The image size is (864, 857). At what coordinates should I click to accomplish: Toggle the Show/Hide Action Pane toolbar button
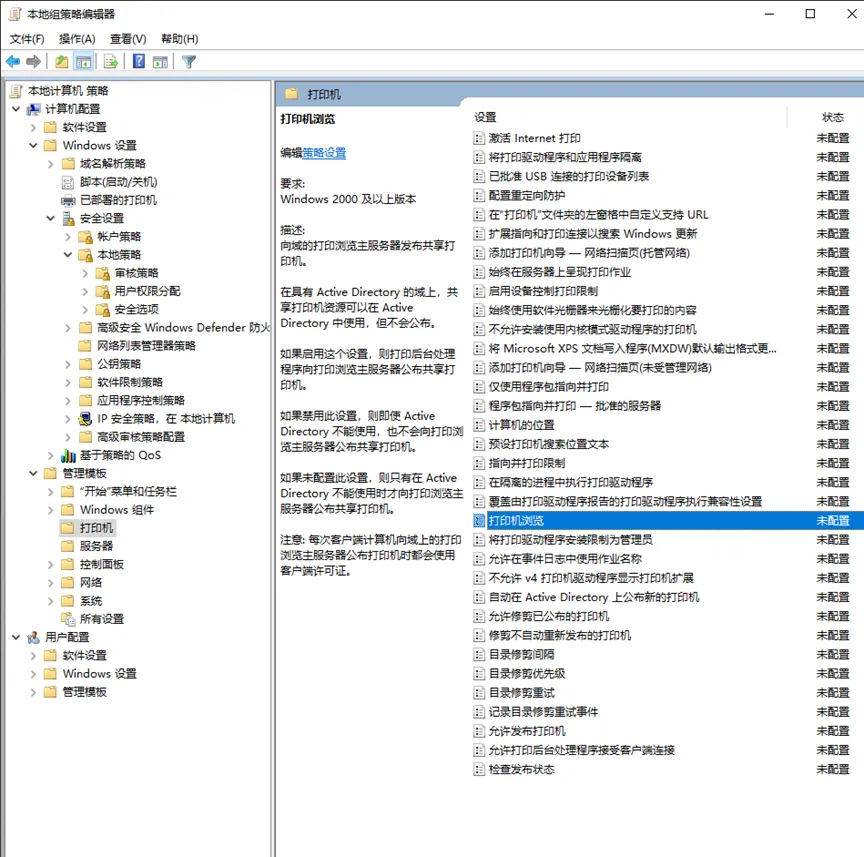tap(160, 61)
